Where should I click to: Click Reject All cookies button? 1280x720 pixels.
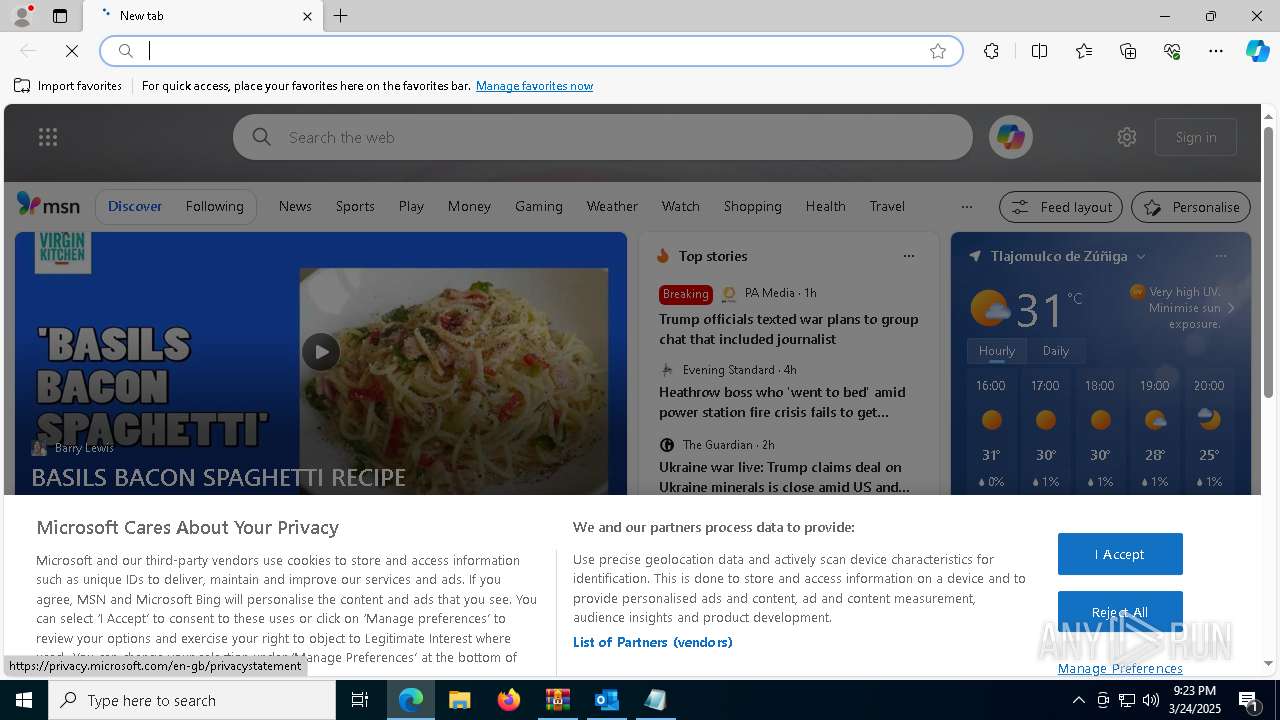click(x=1120, y=612)
